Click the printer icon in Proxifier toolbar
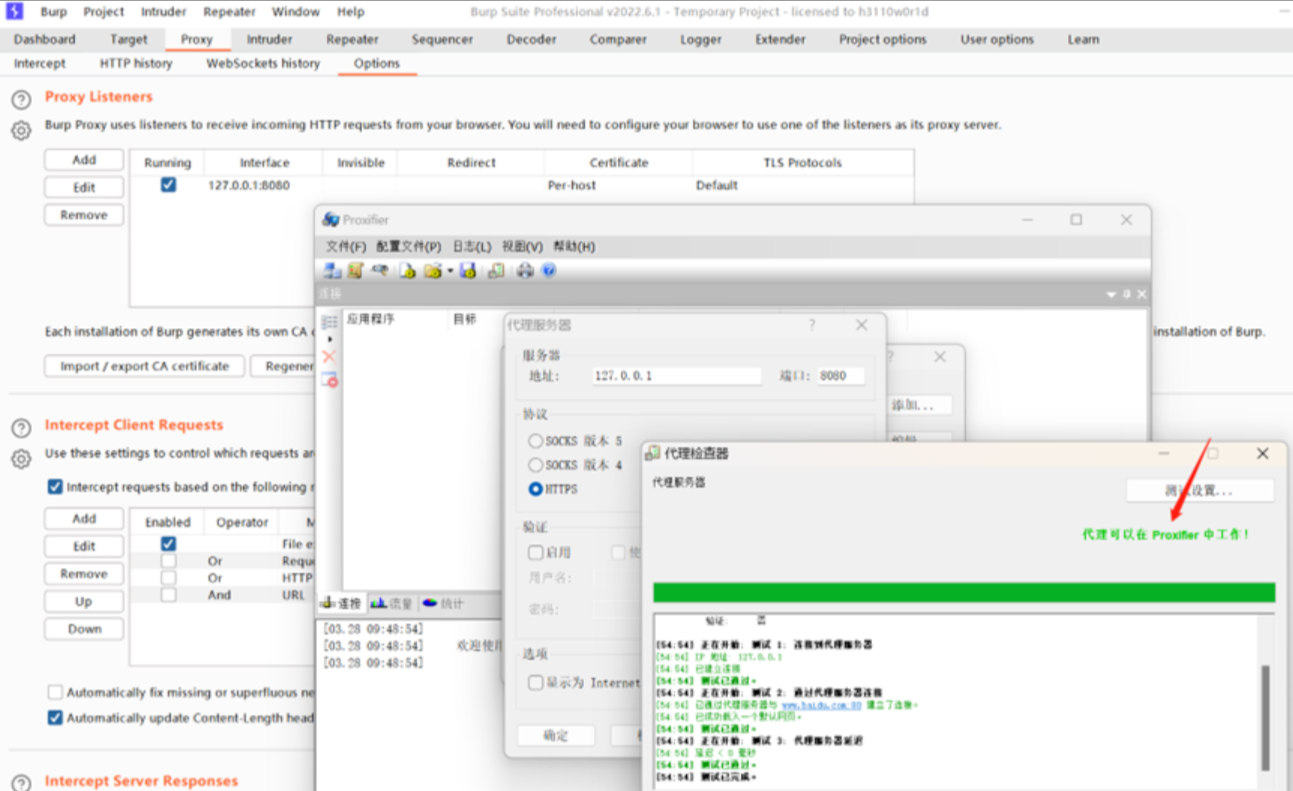1293x791 pixels. pos(525,270)
